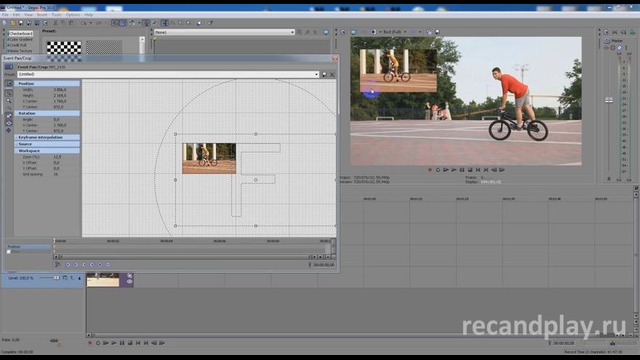Open Project Video Properties in preview toolbar
640x360 pixels.
(x=343, y=32)
